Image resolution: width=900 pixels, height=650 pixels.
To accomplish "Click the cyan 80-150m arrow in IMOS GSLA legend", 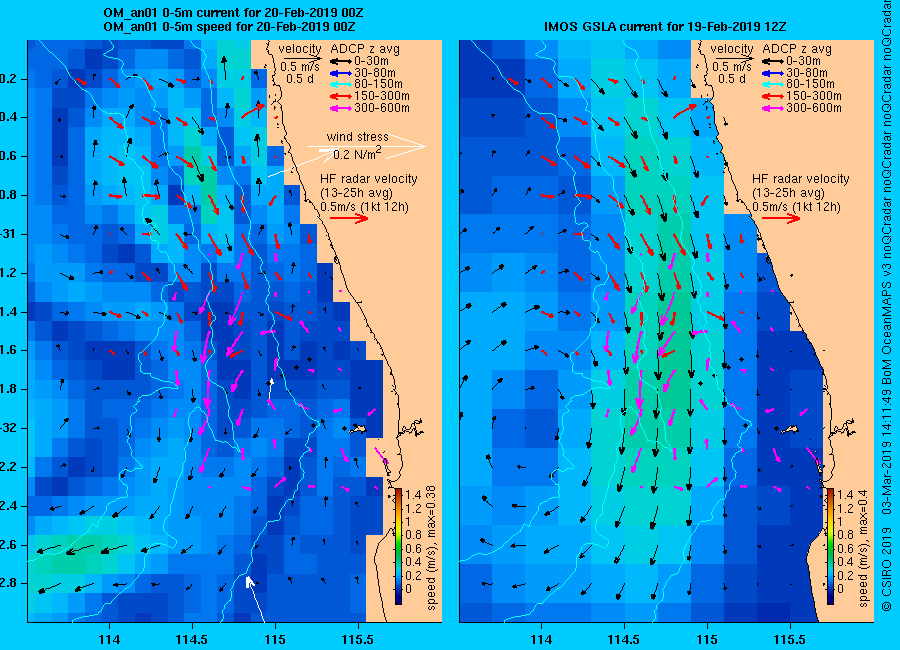I will point(773,84).
